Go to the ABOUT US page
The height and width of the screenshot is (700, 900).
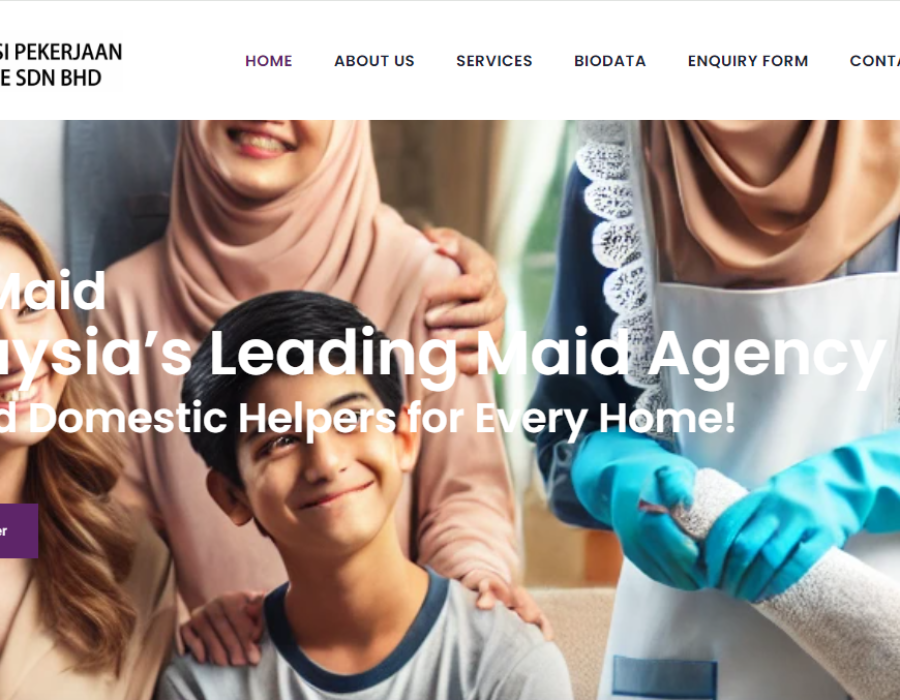[x=374, y=61]
